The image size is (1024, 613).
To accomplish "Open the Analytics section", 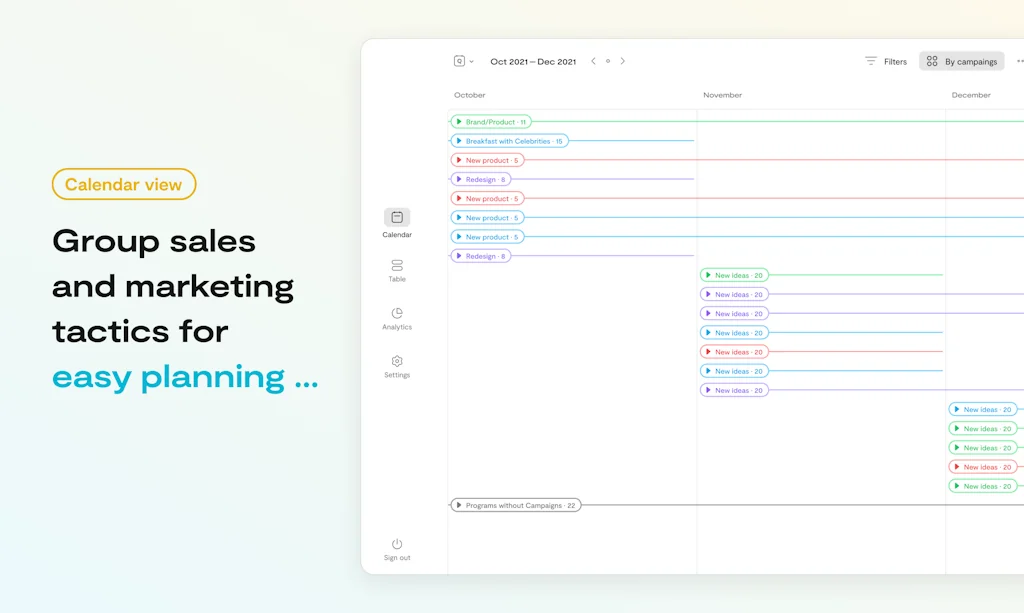I will coord(397,319).
